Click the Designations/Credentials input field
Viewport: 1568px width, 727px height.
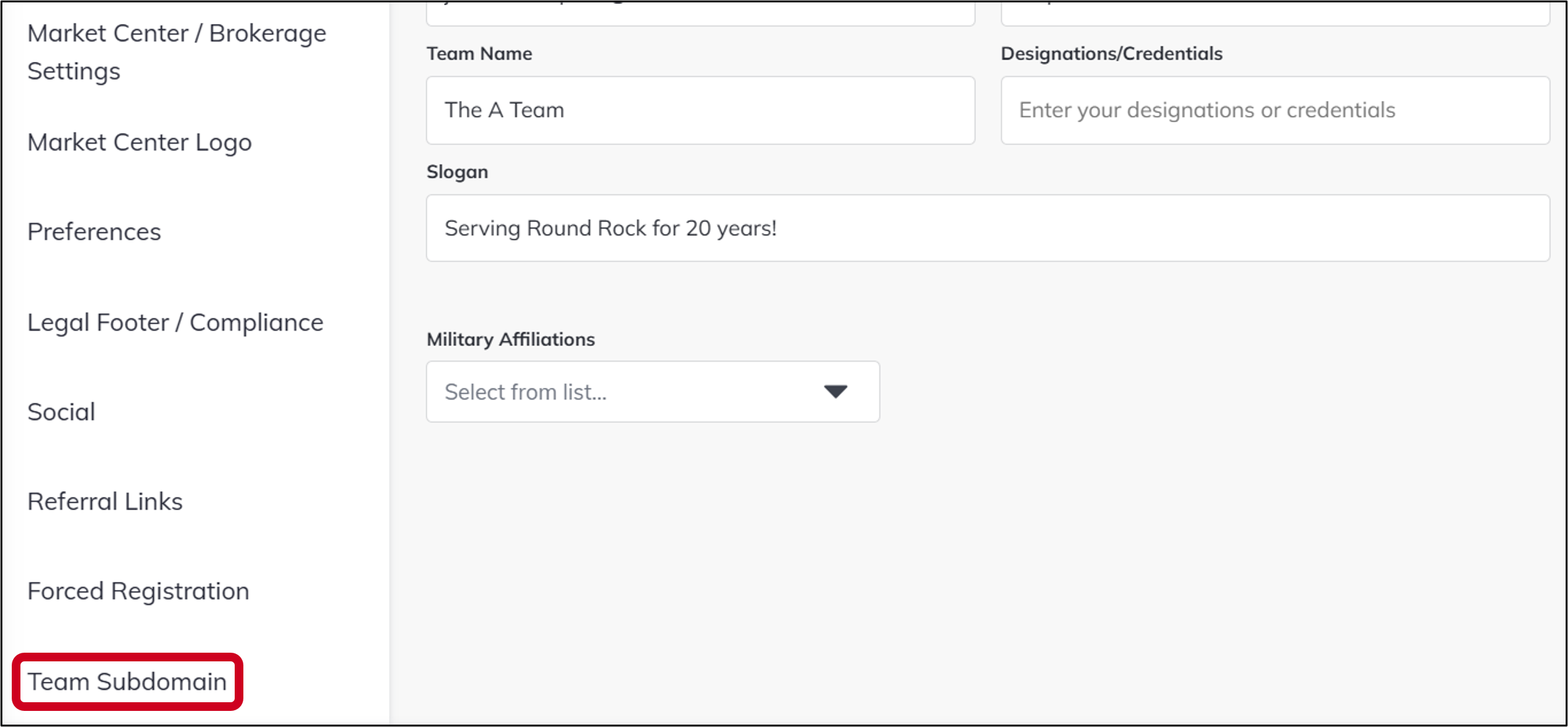tap(1275, 110)
